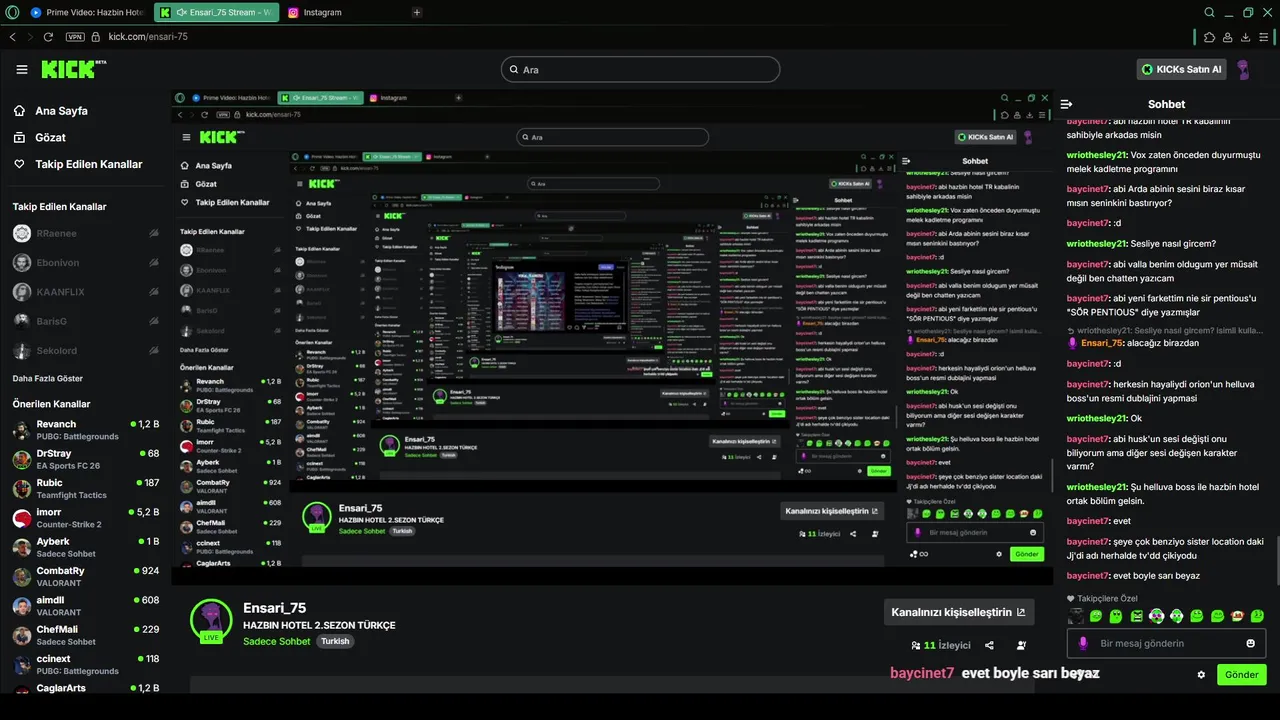This screenshot has width=1280, height=720.
Task: Open a new browser tab
Action: tap(417, 12)
